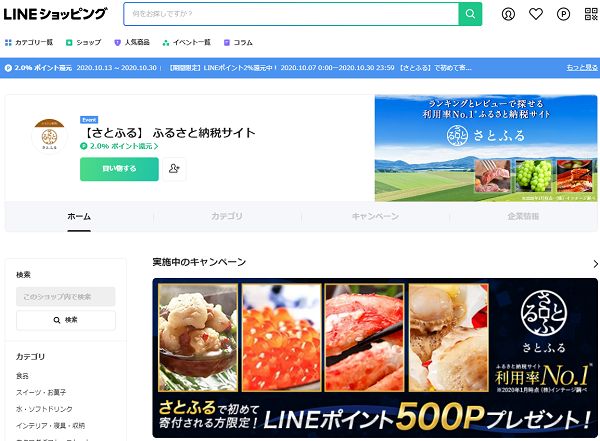Click the green イベント一覧 icon
Image resolution: width=600 pixels, height=441 pixels.
pos(166,42)
